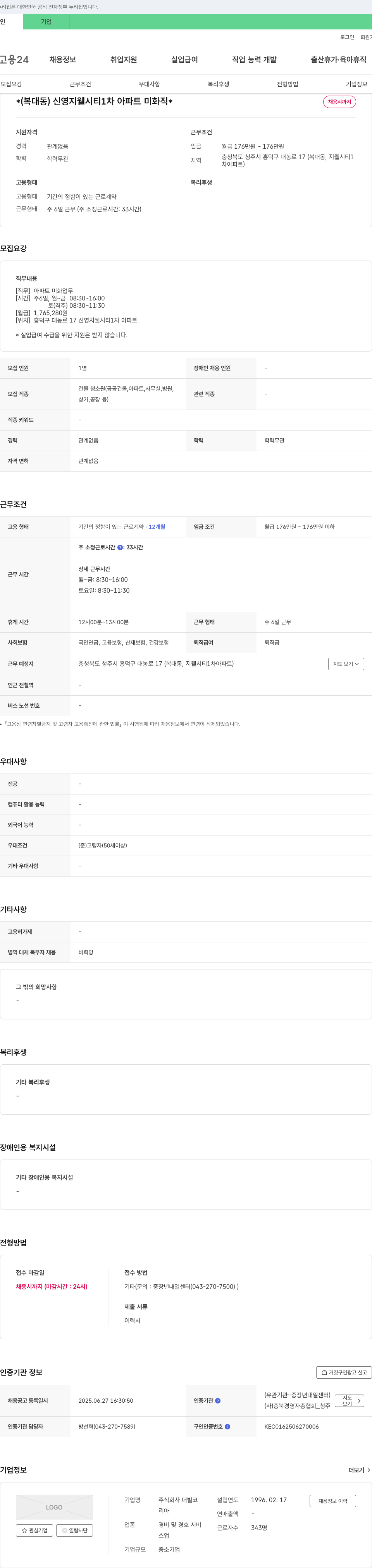Click the 주 소정근로시간 help icon
372x1568 pixels.
click(x=120, y=548)
